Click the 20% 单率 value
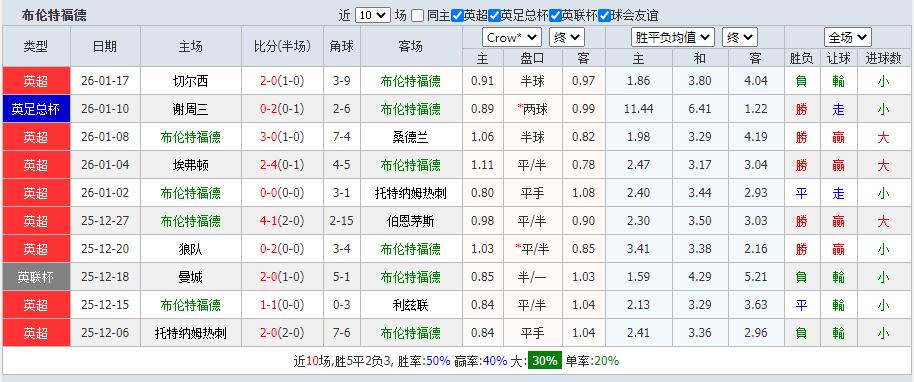Image resolution: width=914 pixels, height=382 pixels. (x=606, y=361)
